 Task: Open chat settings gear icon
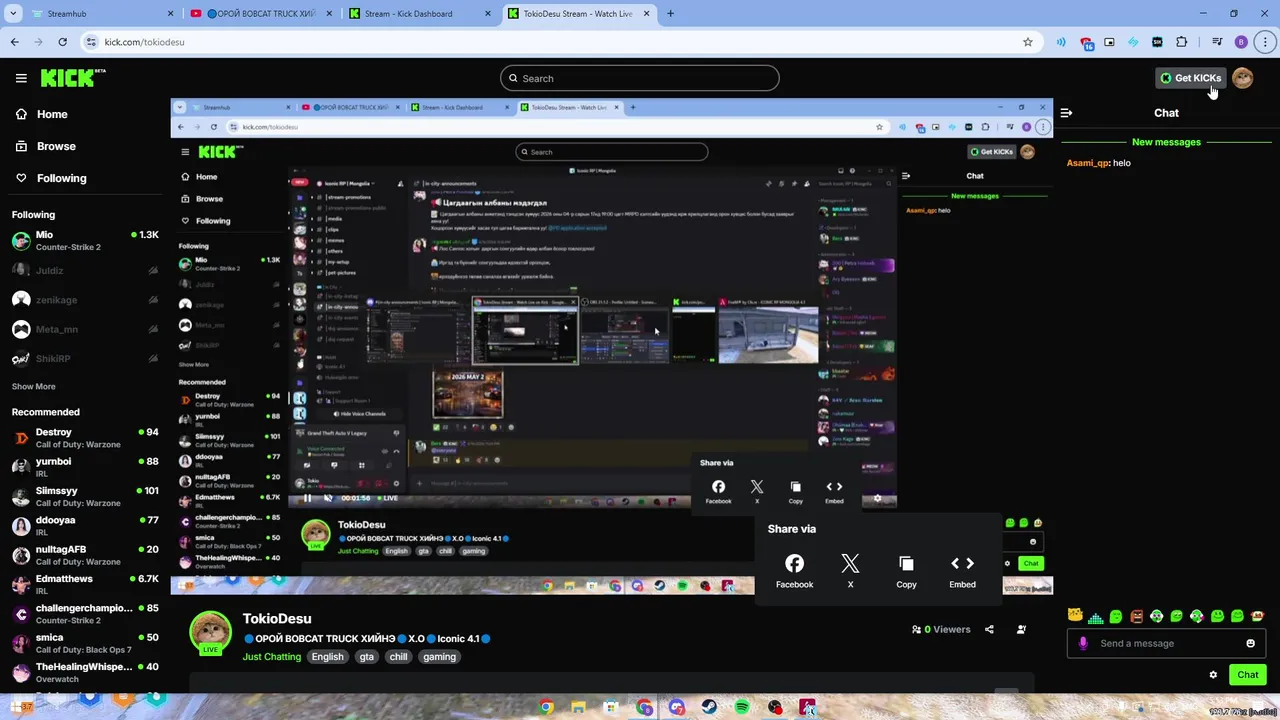[x=1213, y=675]
